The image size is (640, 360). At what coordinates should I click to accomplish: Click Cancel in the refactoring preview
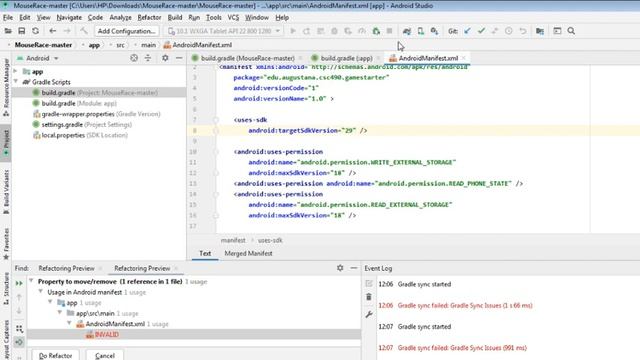105,356
